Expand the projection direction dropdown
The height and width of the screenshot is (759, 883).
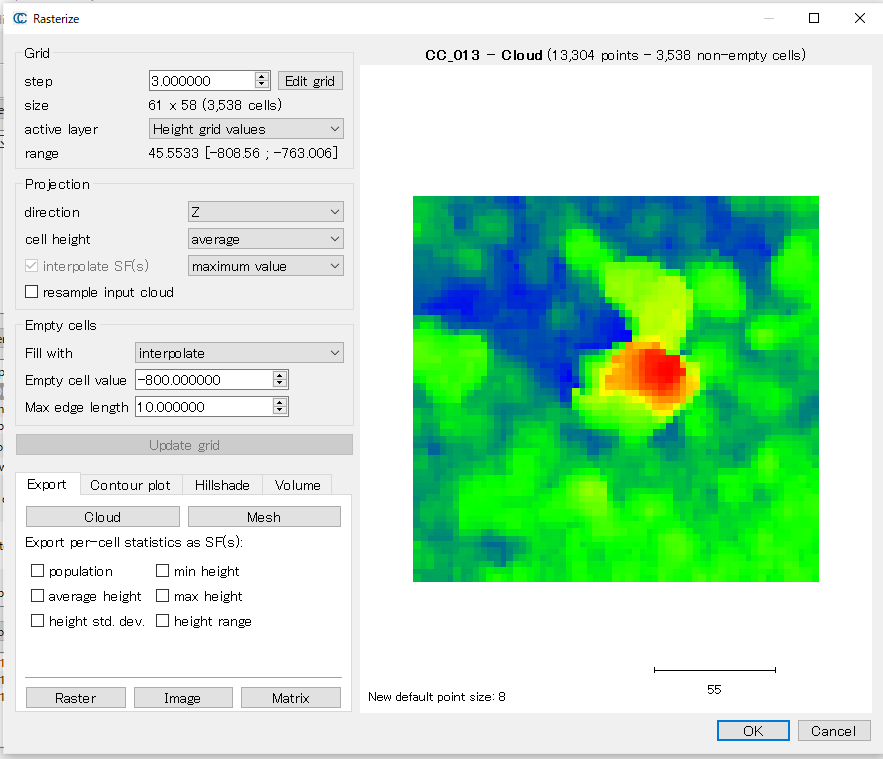(x=265, y=212)
